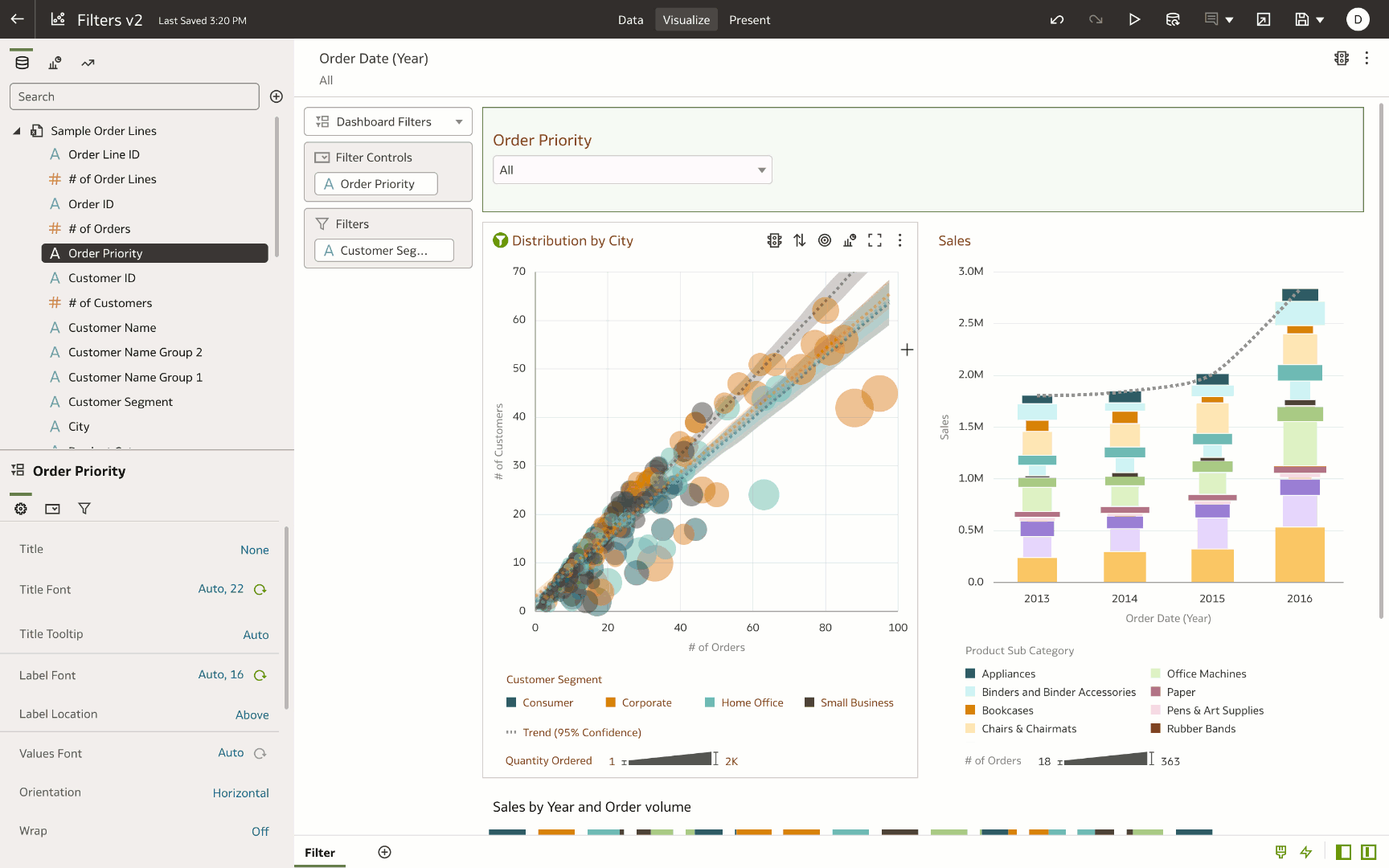Switch to the Present tab
This screenshot has width=1389, height=868.
tap(749, 19)
